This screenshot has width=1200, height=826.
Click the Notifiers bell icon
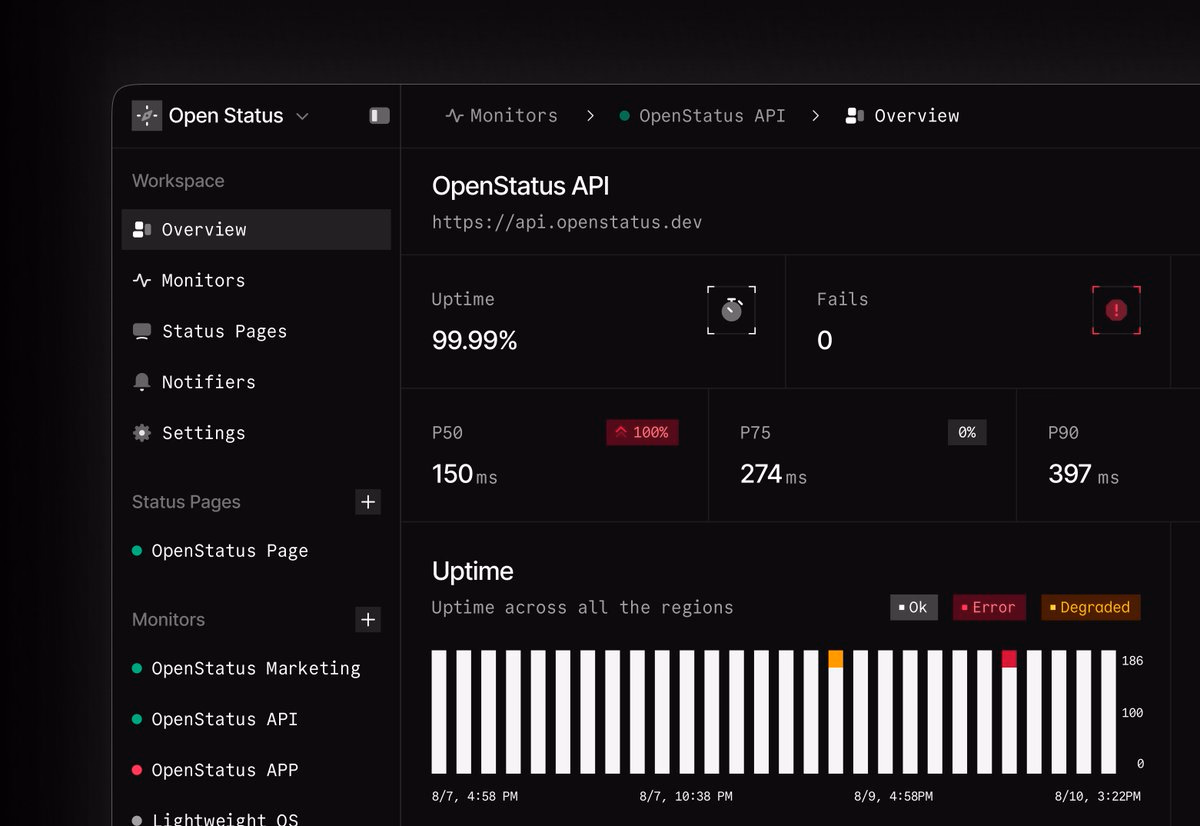coord(142,382)
